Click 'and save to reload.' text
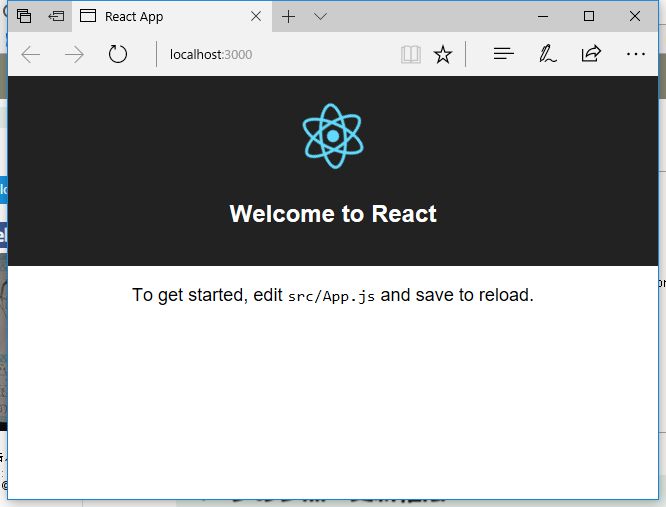 [x=457, y=295]
